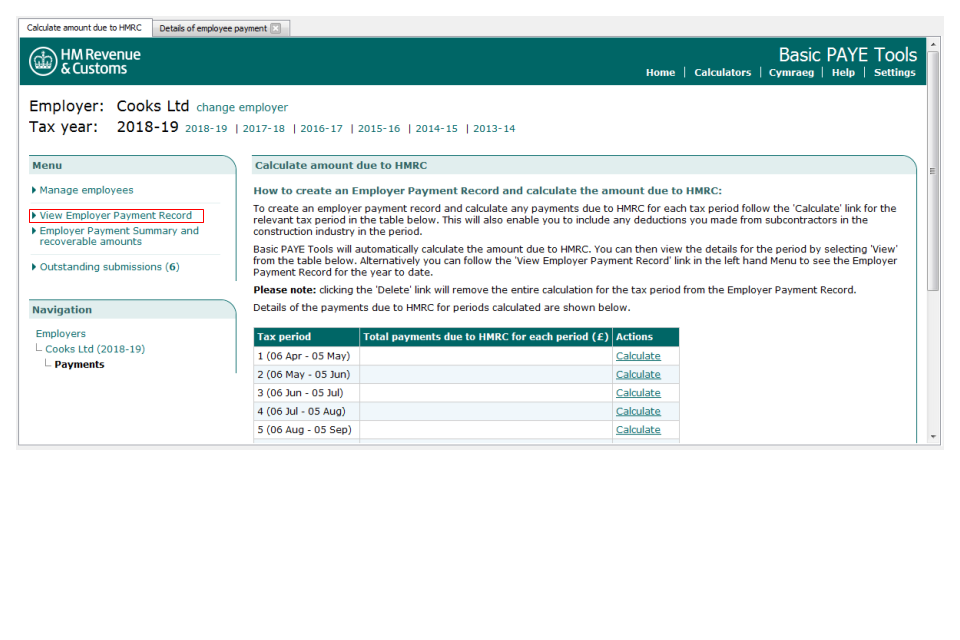Select tax year 2013-14 link
Image resolution: width=960 pixels, height=640 pixels.
(493, 129)
